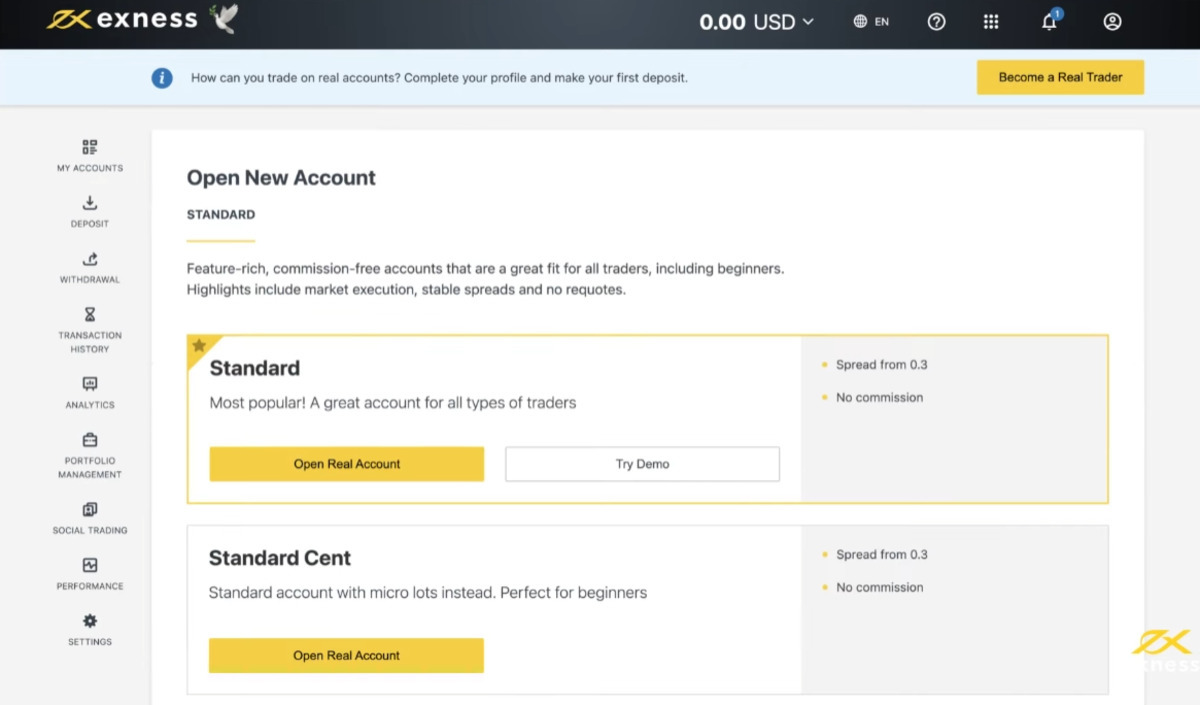Image resolution: width=1200 pixels, height=705 pixels.
Task: View Transaction History
Action: [x=90, y=330]
